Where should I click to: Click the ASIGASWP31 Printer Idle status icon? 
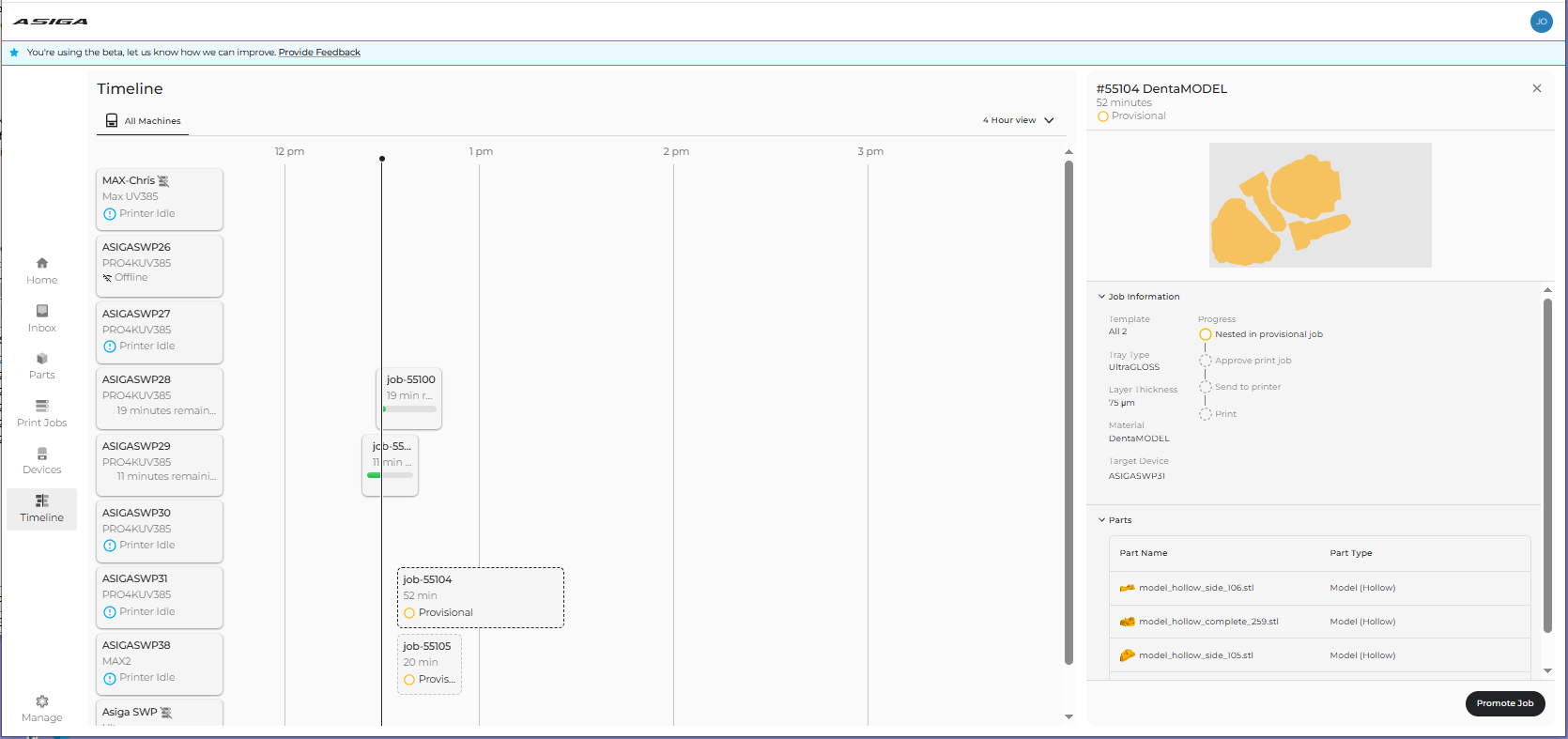coord(110,612)
